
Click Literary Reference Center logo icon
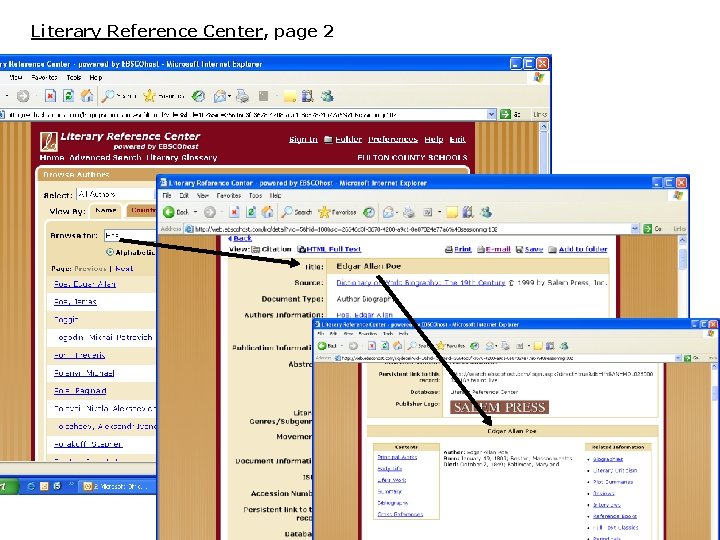pos(49,141)
